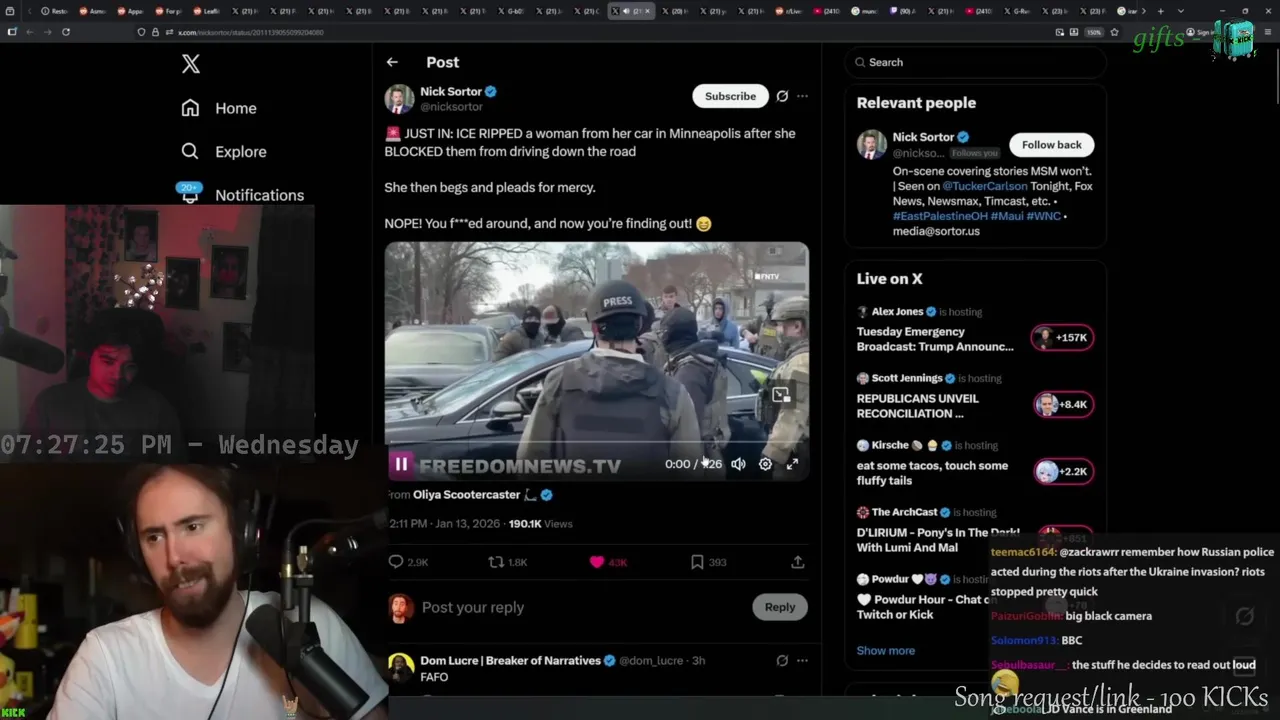The image size is (1280, 720).
Task: Switch to the G-b0 tab
Action: pos(511,11)
